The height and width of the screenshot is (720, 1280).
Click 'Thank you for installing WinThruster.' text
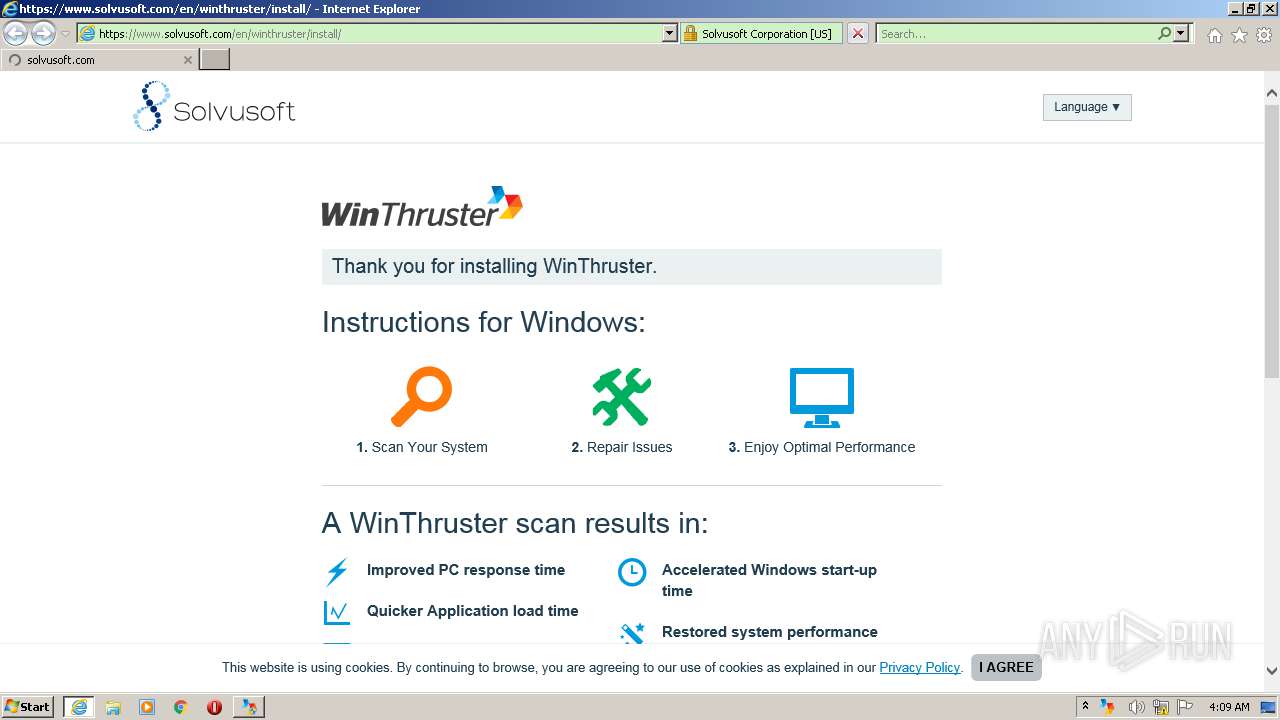click(494, 267)
